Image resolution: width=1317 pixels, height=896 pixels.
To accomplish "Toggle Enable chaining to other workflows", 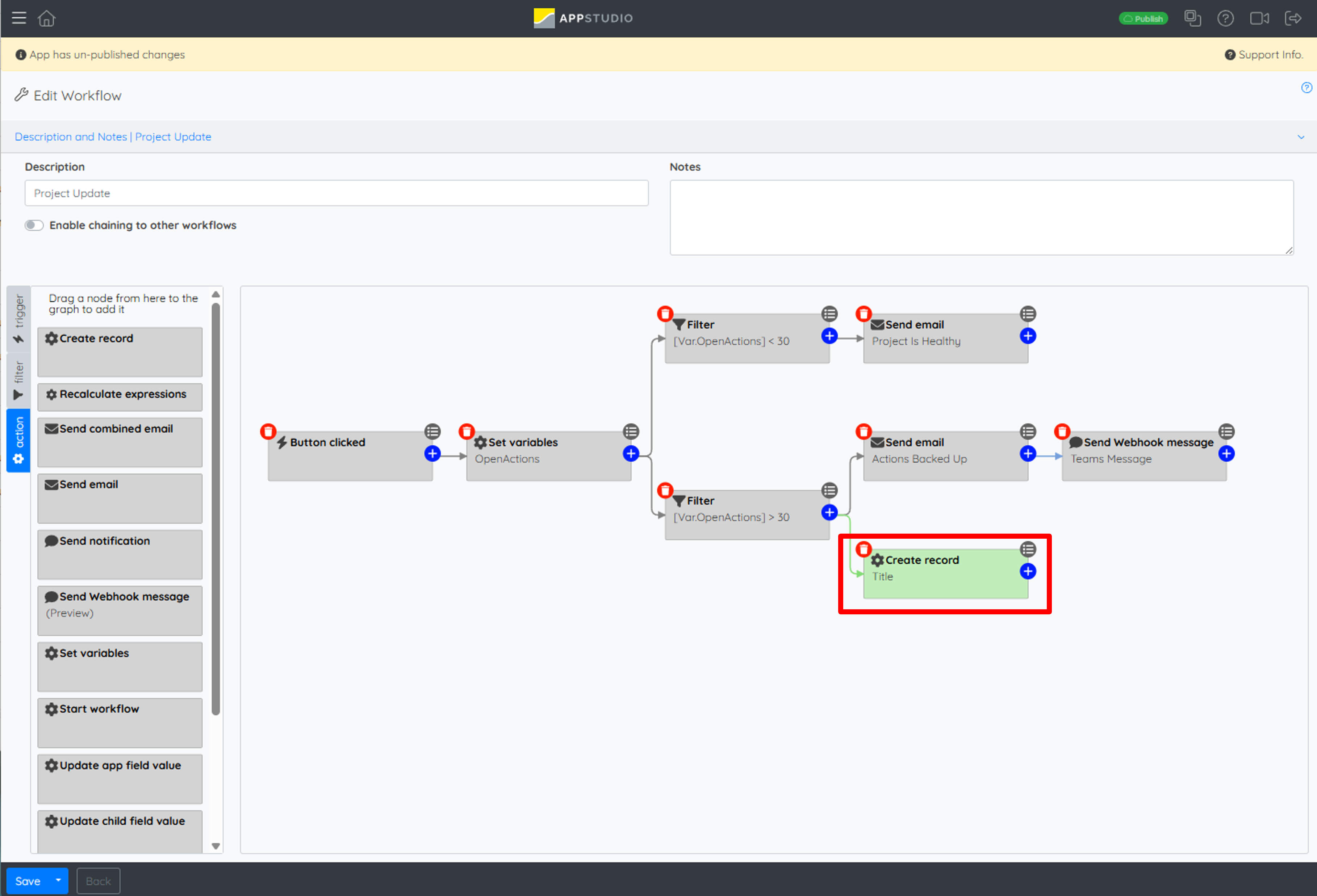I will tap(34, 226).
